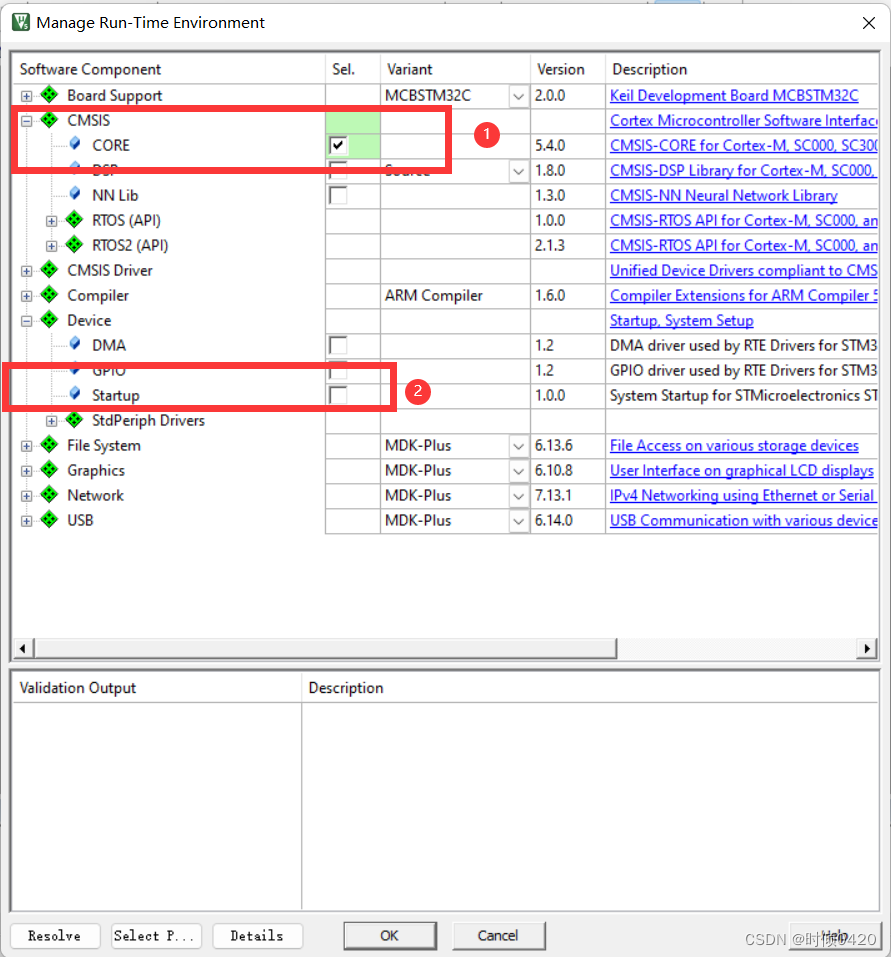Select the ARM Compiler variant cell
Image resolution: width=891 pixels, height=957 pixels.
[455, 295]
